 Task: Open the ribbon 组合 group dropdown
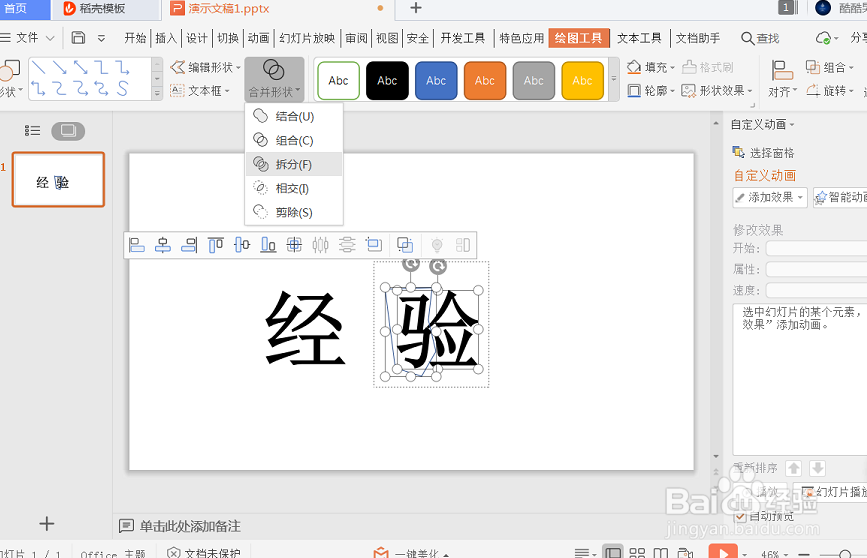tap(830, 67)
